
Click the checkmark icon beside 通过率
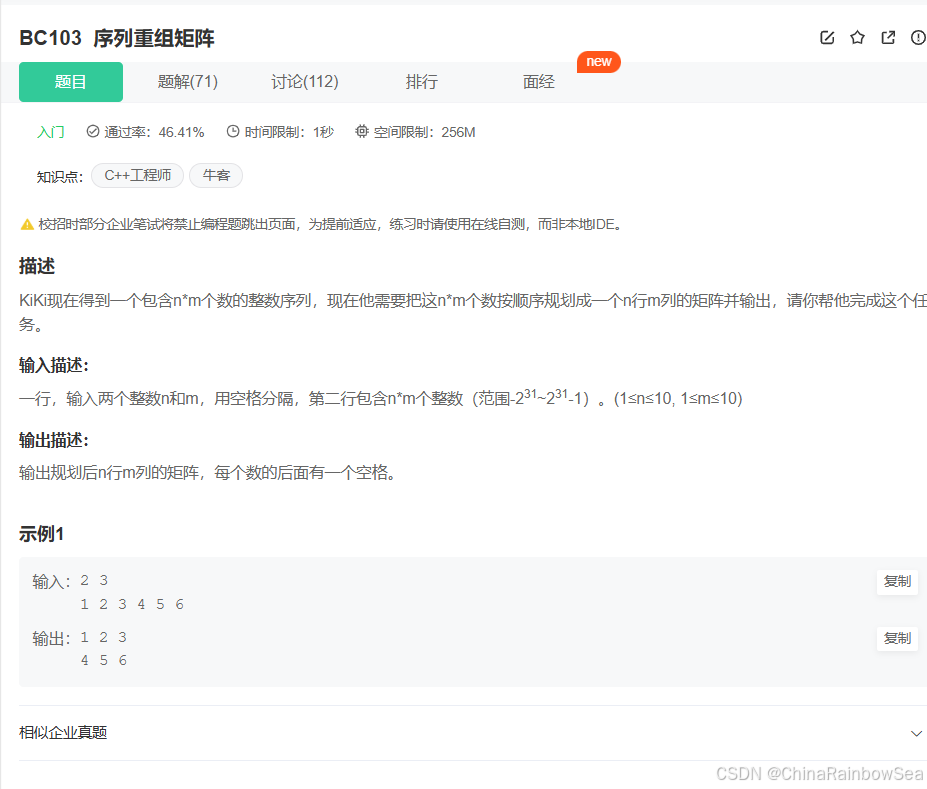coord(92,131)
